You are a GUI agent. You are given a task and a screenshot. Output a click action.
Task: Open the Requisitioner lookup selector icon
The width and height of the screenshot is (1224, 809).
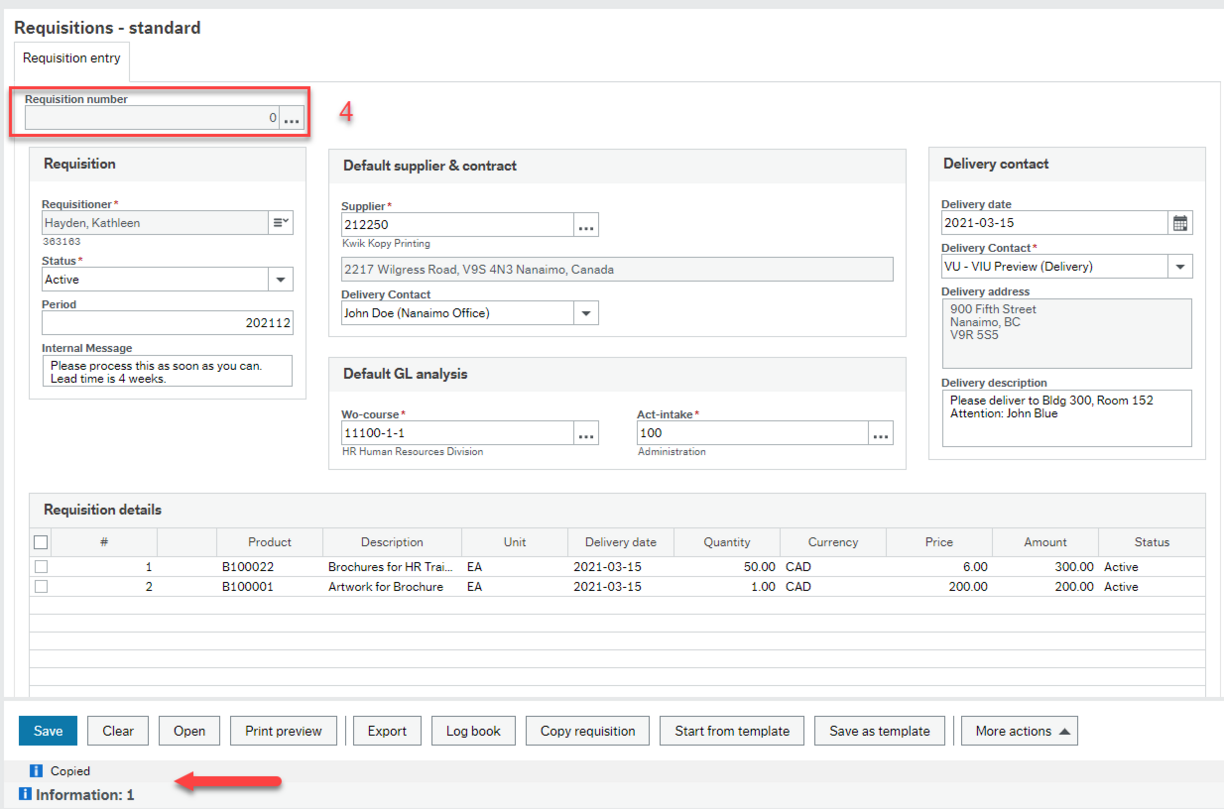pyautogui.click(x=282, y=222)
